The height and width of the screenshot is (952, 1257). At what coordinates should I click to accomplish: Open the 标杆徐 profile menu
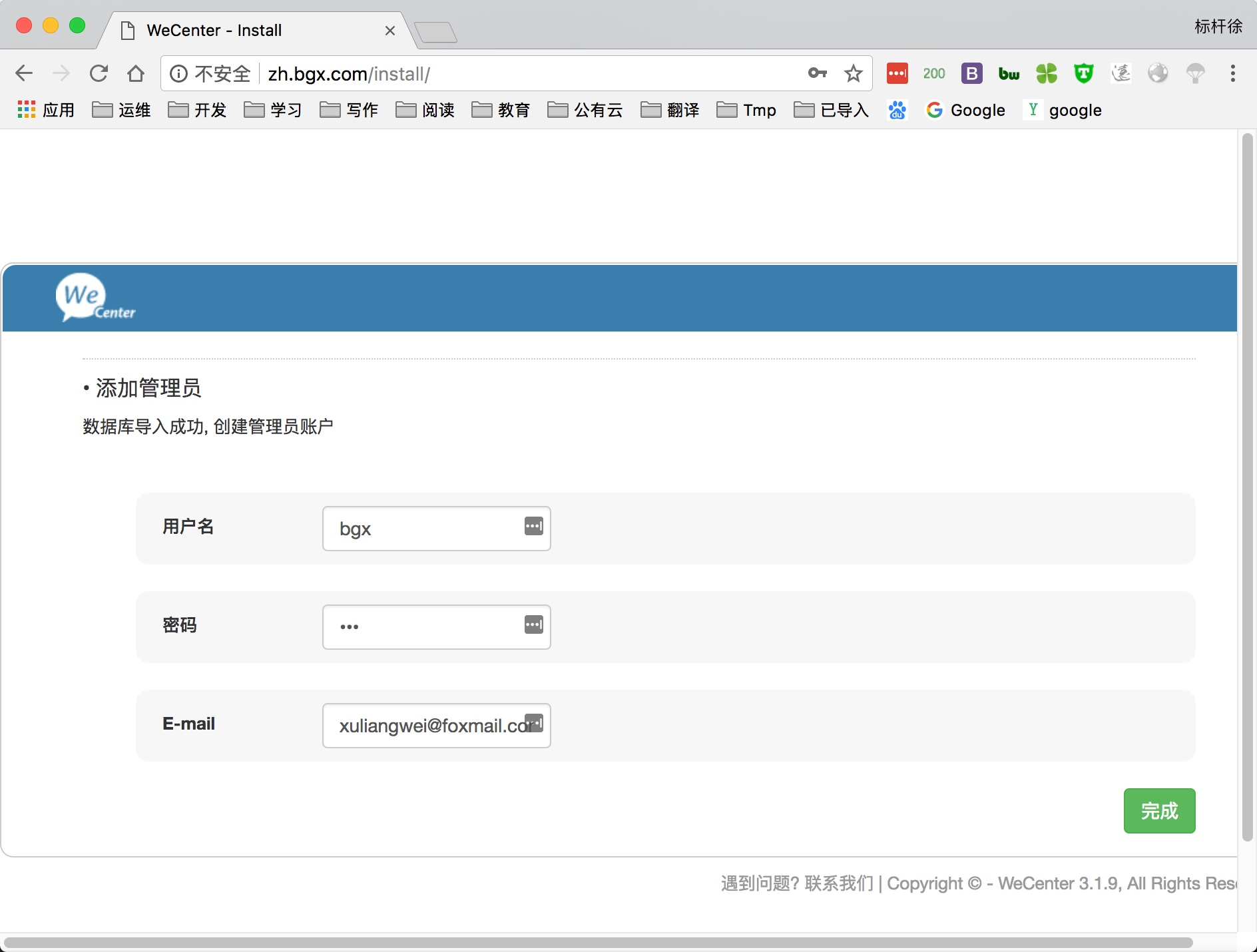(x=1218, y=27)
